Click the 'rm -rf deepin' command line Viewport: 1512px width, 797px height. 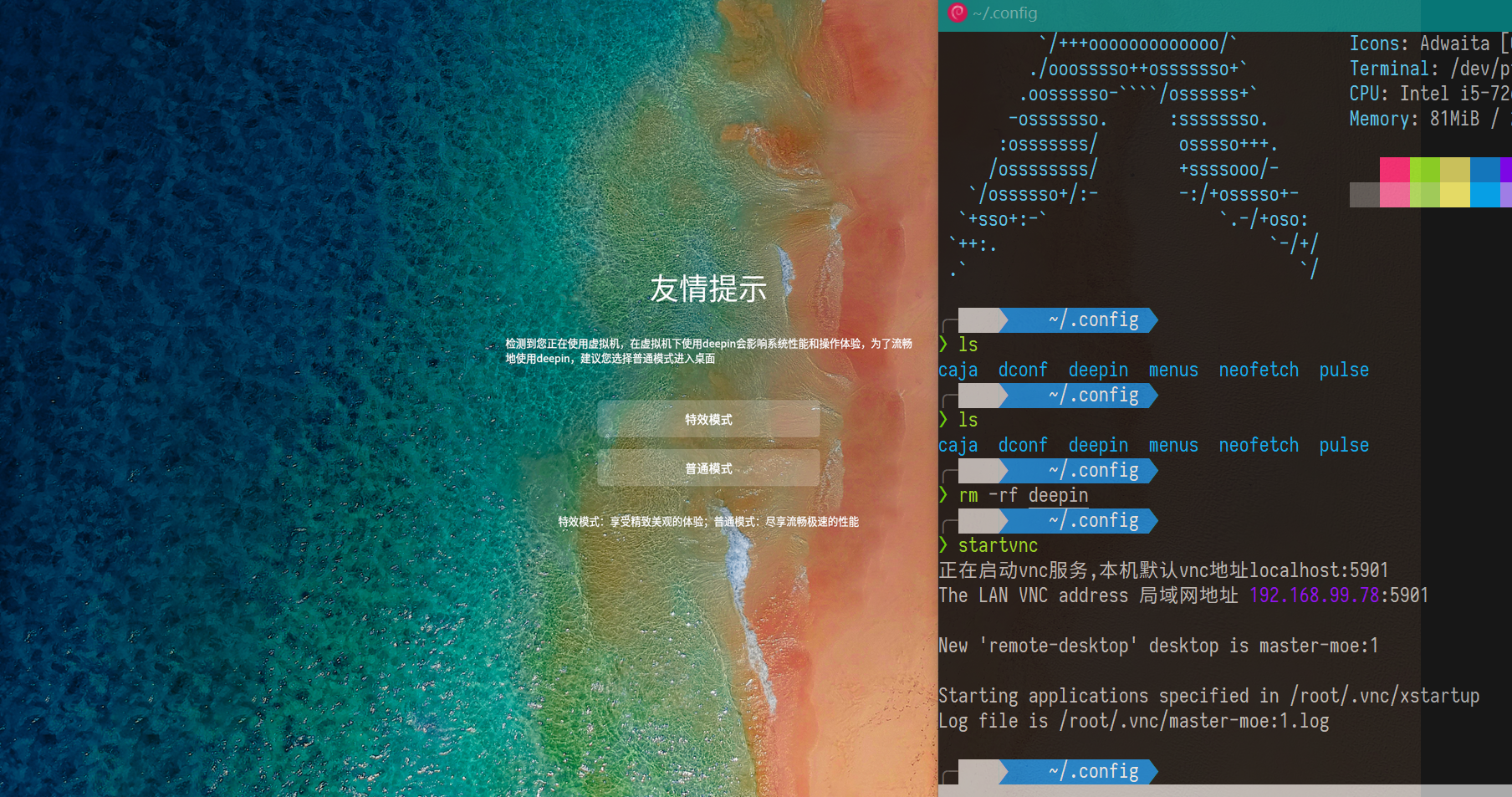tap(1024, 495)
